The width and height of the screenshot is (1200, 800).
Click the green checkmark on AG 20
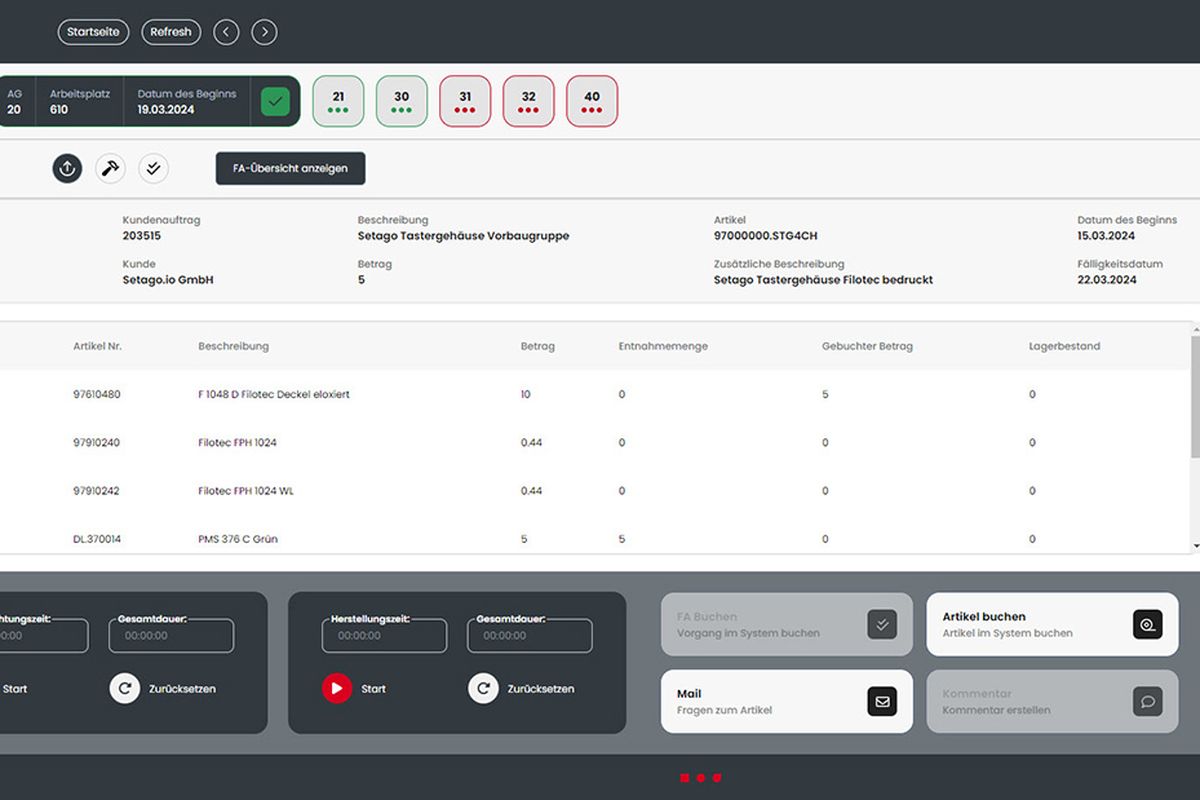point(275,102)
